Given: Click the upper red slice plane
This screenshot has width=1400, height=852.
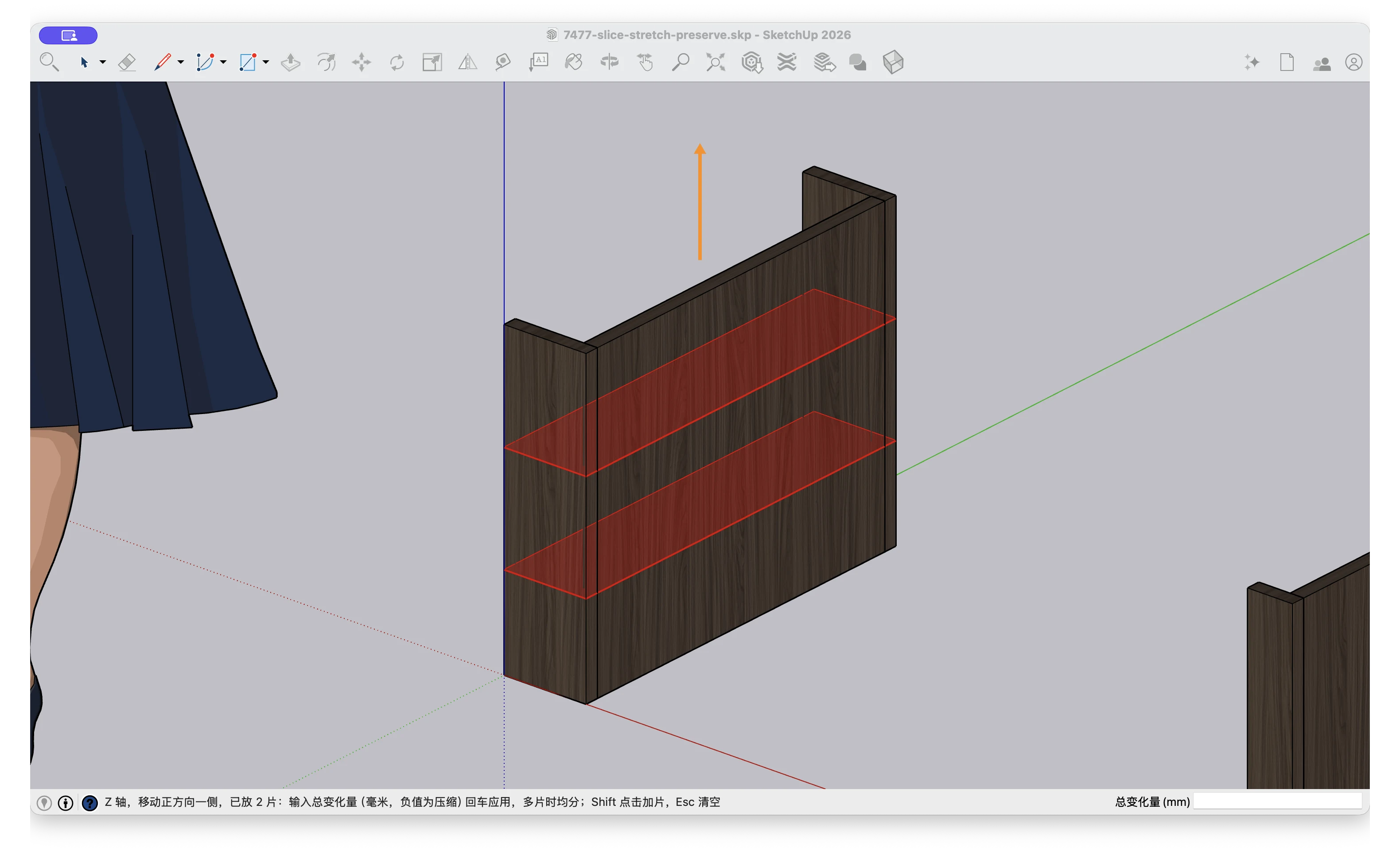Looking at the screenshot, I should 700,383.
